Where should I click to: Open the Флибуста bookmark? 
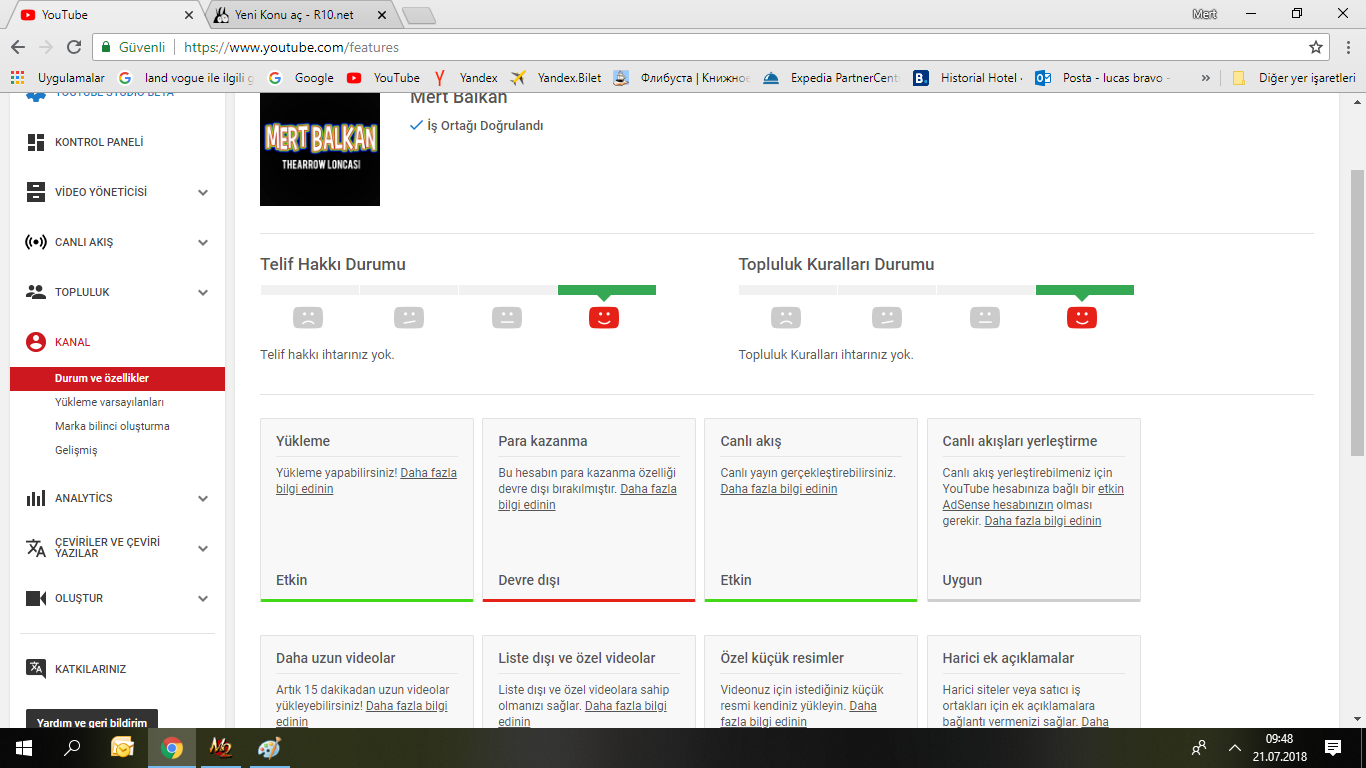pos(682,78)
